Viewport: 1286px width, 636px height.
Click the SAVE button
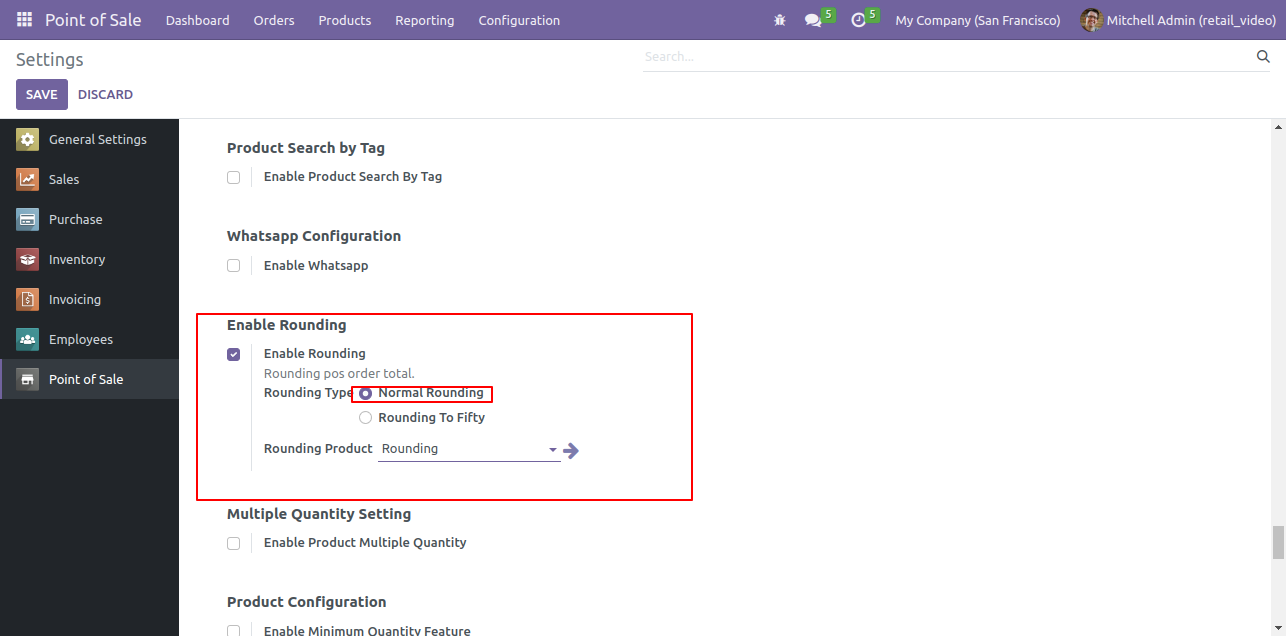[x=42, y=94]
